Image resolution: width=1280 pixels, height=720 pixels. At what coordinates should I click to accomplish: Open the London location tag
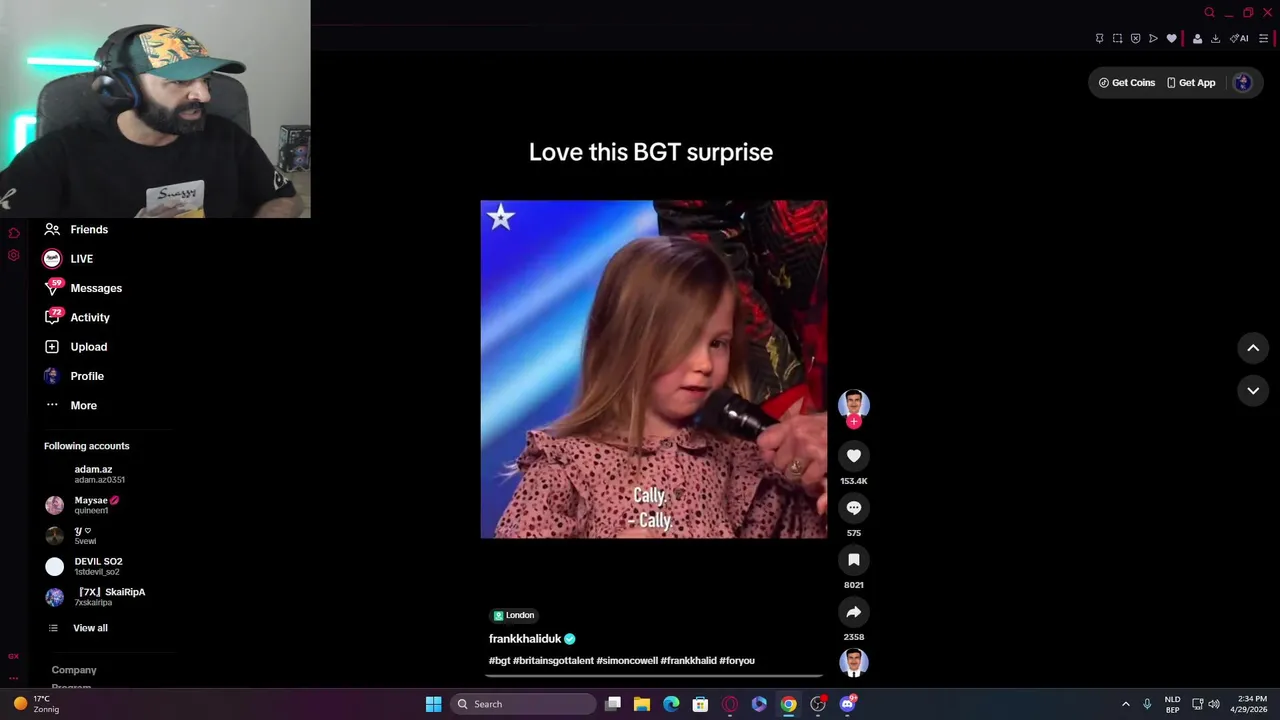tap(514, 615)
